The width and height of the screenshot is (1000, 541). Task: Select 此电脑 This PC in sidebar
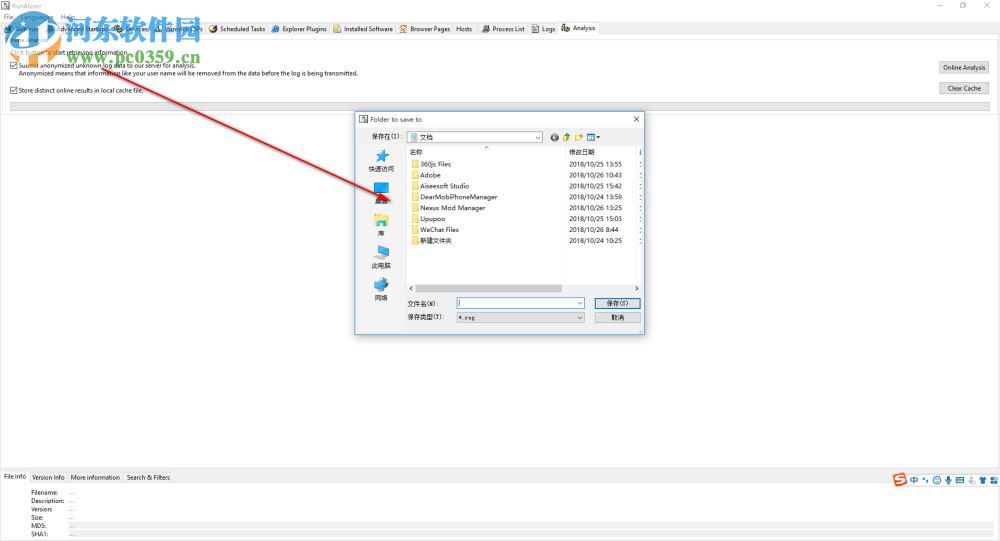[381, 256]
